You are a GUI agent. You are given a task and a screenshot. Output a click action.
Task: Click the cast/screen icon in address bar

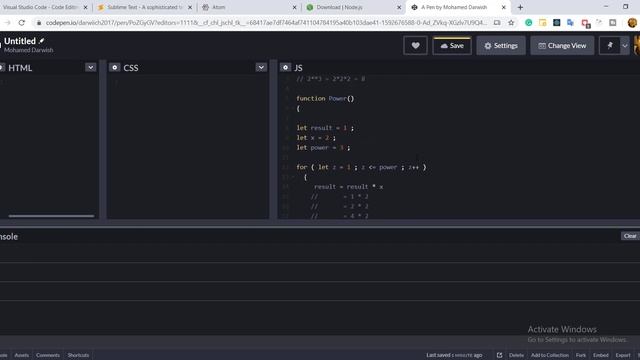[497, 23]
